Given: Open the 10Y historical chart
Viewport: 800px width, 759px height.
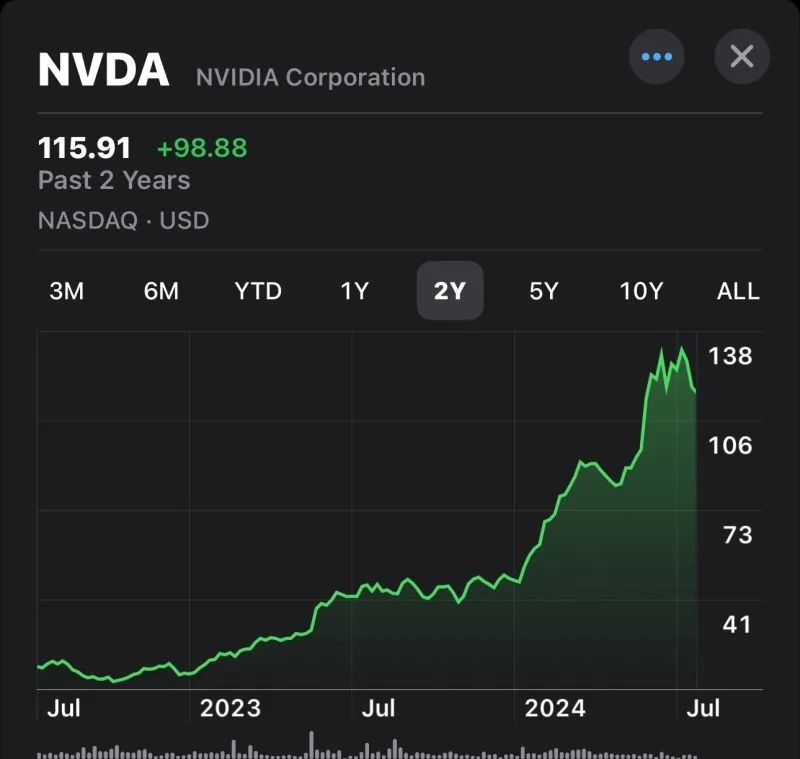Looking at the screenshot, I should 640,291.
